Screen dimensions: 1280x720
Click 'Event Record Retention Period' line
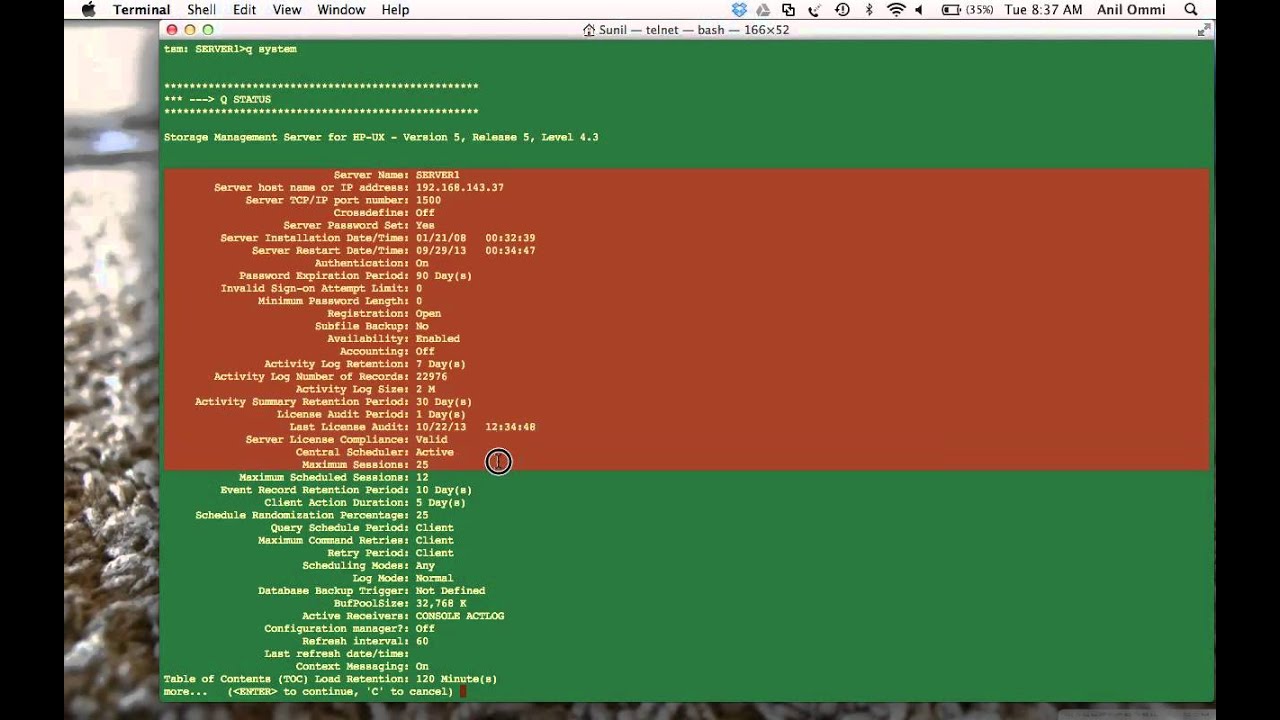tap(346, 490)
